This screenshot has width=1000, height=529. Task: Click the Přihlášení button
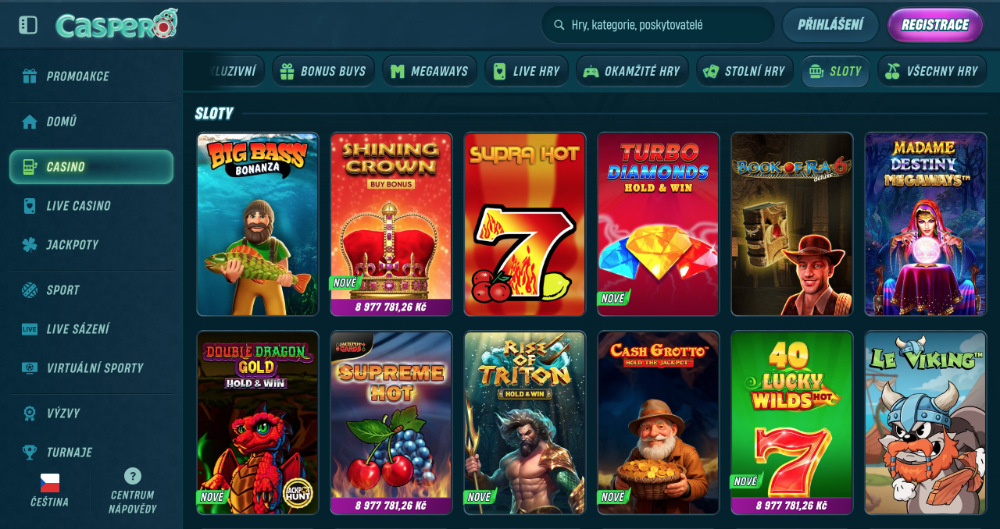(x=830, y=25)
